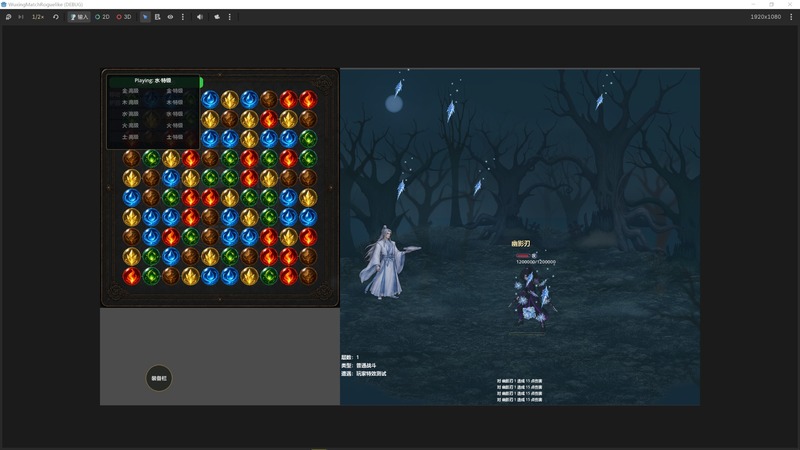Switch selection mode to 3D
The height and width of the screenshot is (450, 800).
point(124,17)
